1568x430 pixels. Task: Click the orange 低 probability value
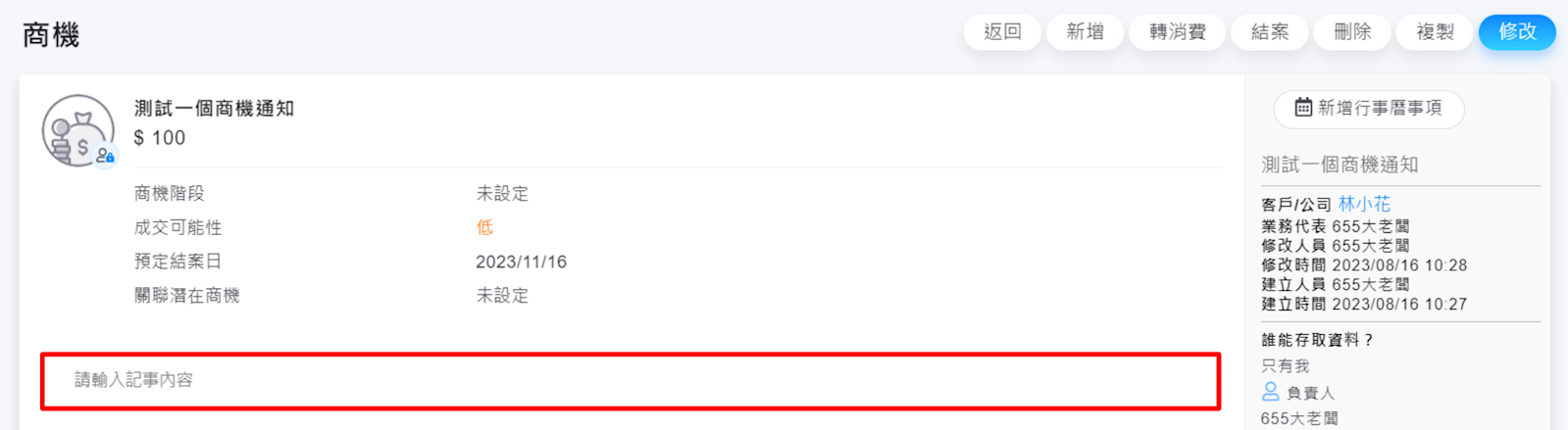[x=484, y=227]
